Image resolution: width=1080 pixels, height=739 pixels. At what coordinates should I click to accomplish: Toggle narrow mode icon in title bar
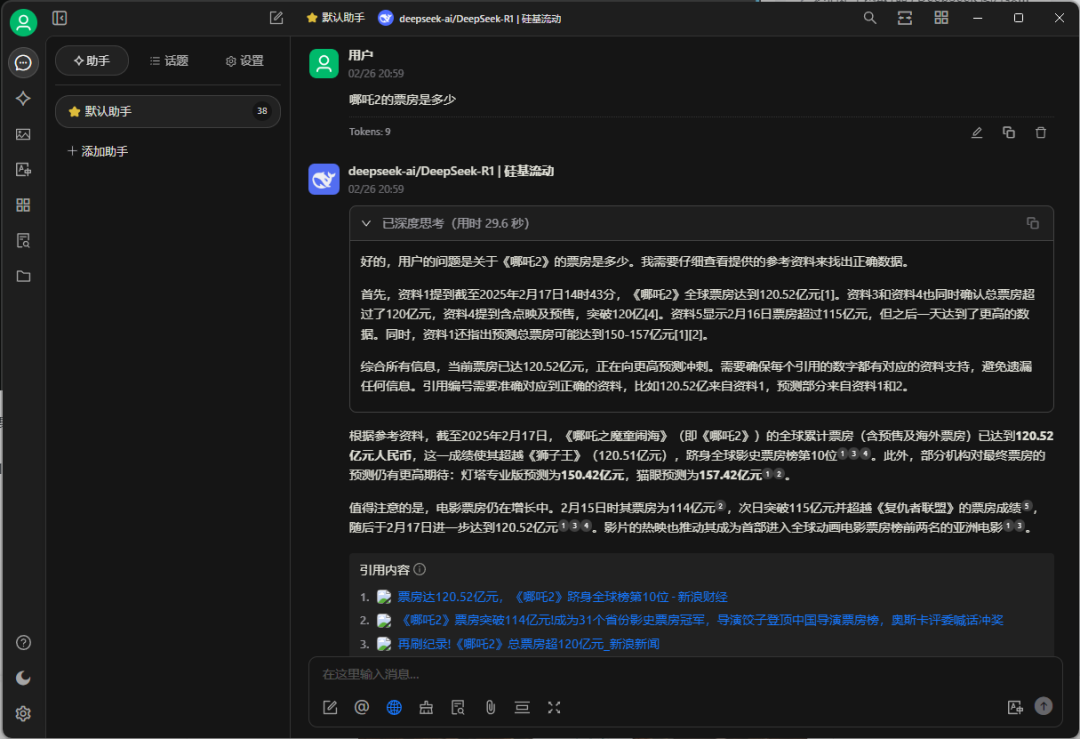coord(904,18)
